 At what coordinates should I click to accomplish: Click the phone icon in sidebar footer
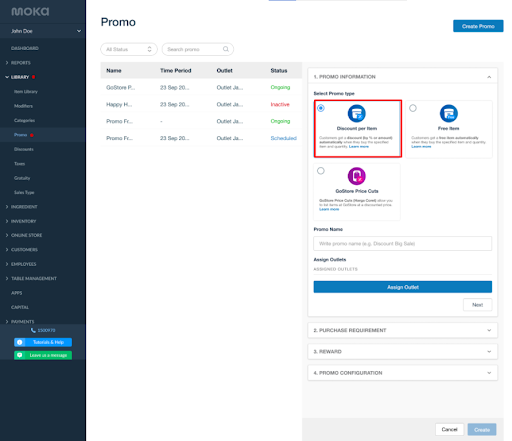coord(33,330)
